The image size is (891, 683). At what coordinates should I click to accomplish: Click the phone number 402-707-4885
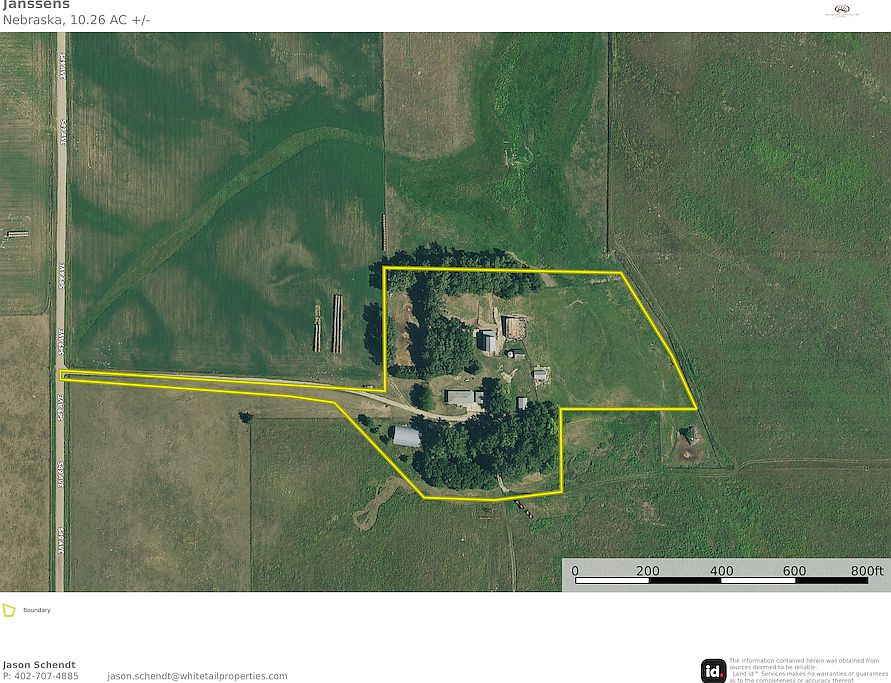coord(41,676)
